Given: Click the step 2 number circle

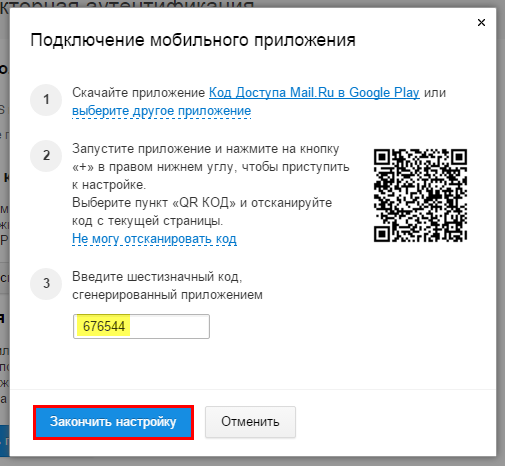Looking at the screenshot, I should pyautogui.click(x=46, y=156).
